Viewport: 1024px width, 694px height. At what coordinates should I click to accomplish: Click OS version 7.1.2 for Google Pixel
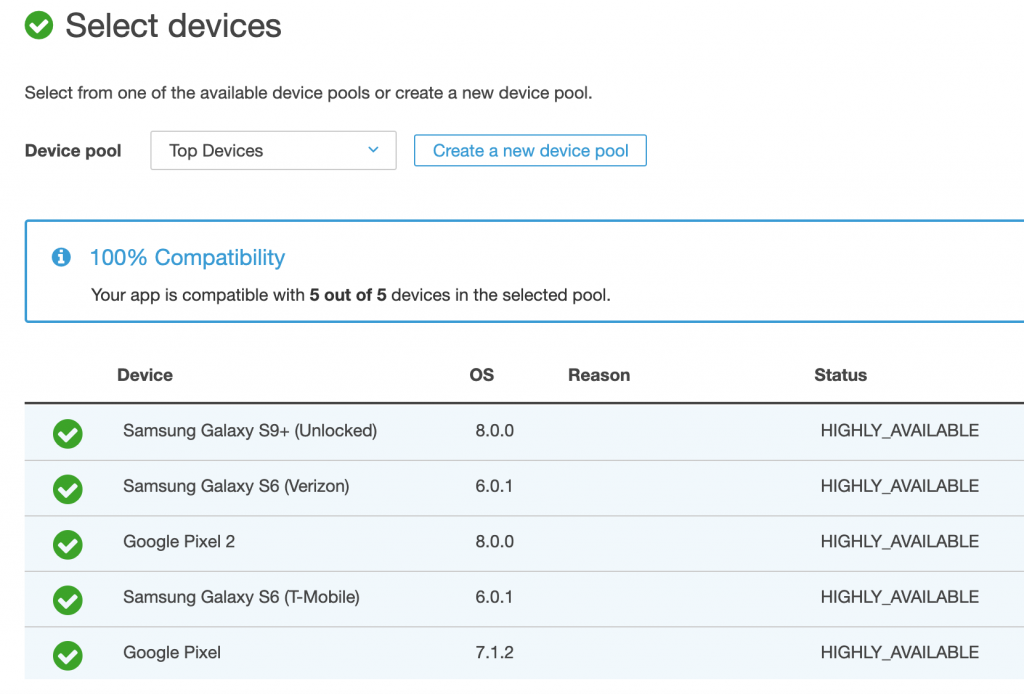(495, 652)
